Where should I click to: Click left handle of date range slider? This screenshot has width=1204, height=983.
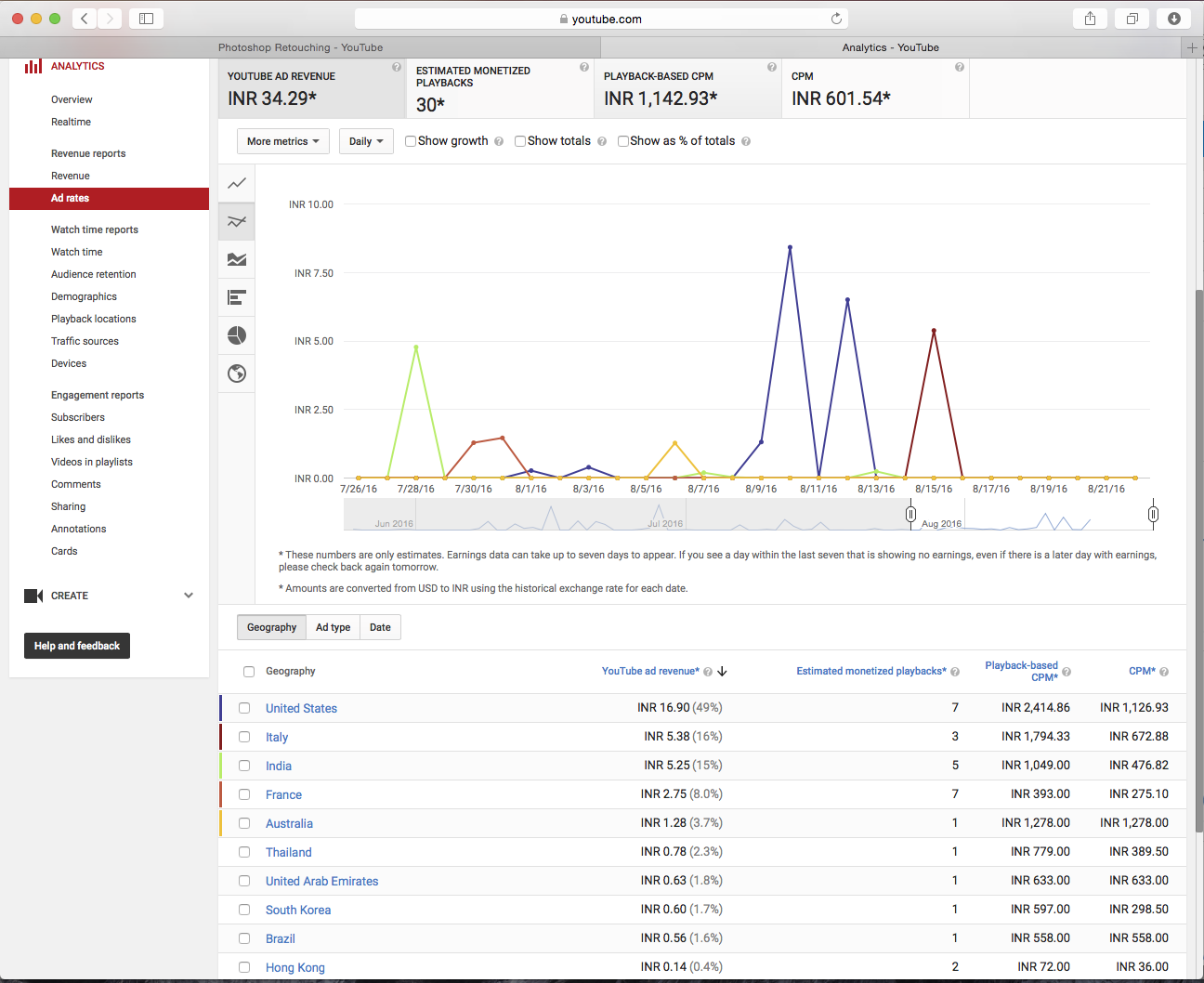pos(910,514)
